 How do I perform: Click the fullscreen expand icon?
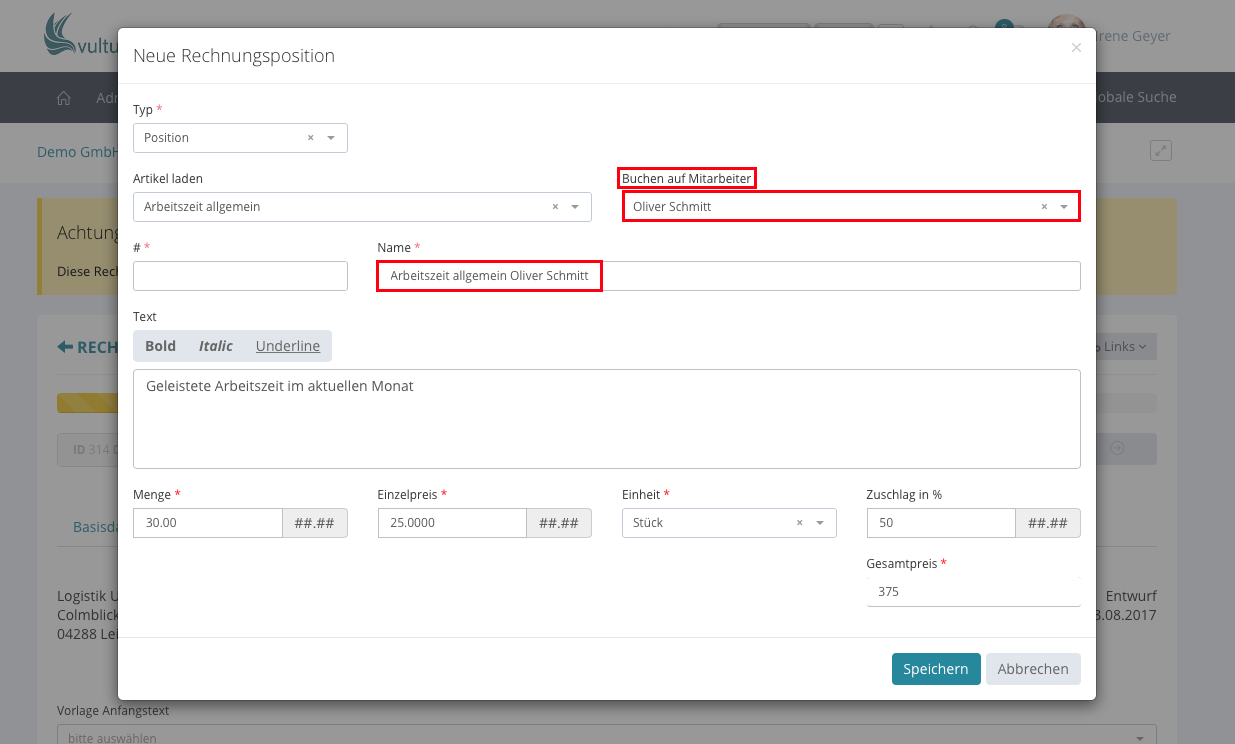[x=1160, y=151]
